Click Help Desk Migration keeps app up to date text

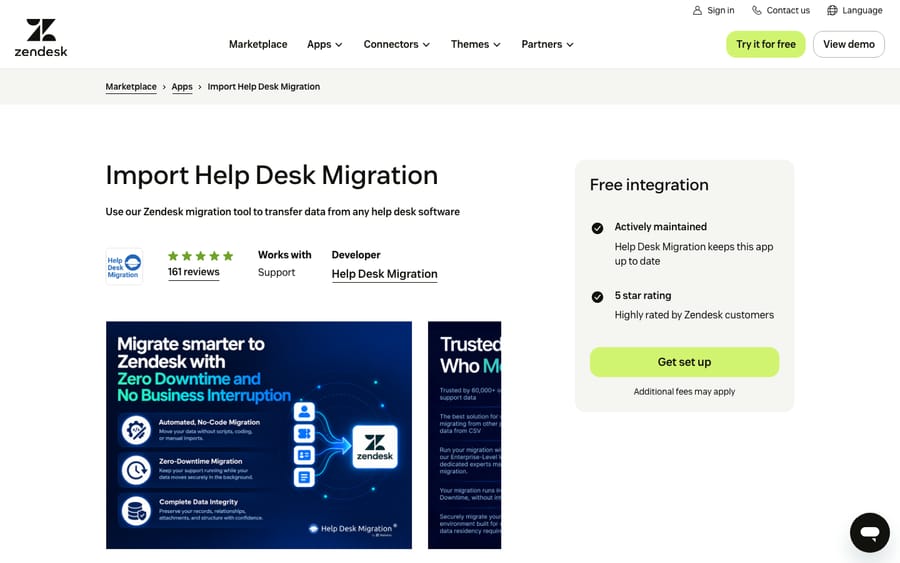694,254
